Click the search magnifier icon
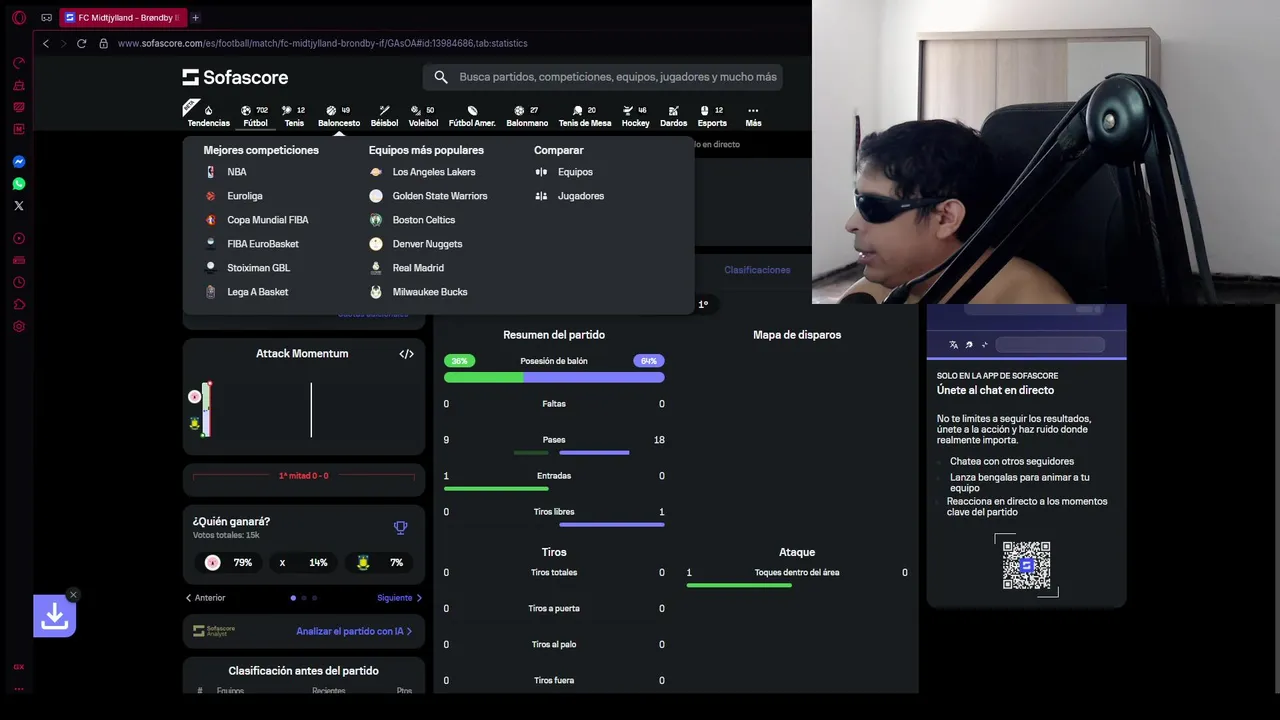1280x720 pixels. 441,77
